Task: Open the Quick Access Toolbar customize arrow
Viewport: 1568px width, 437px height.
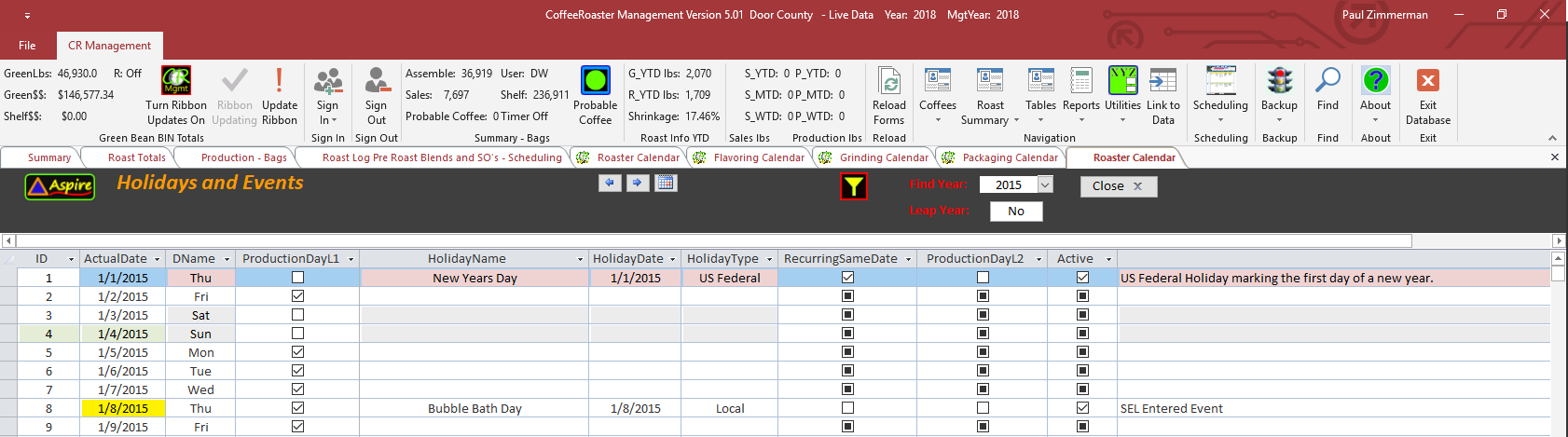Action: 27,16
